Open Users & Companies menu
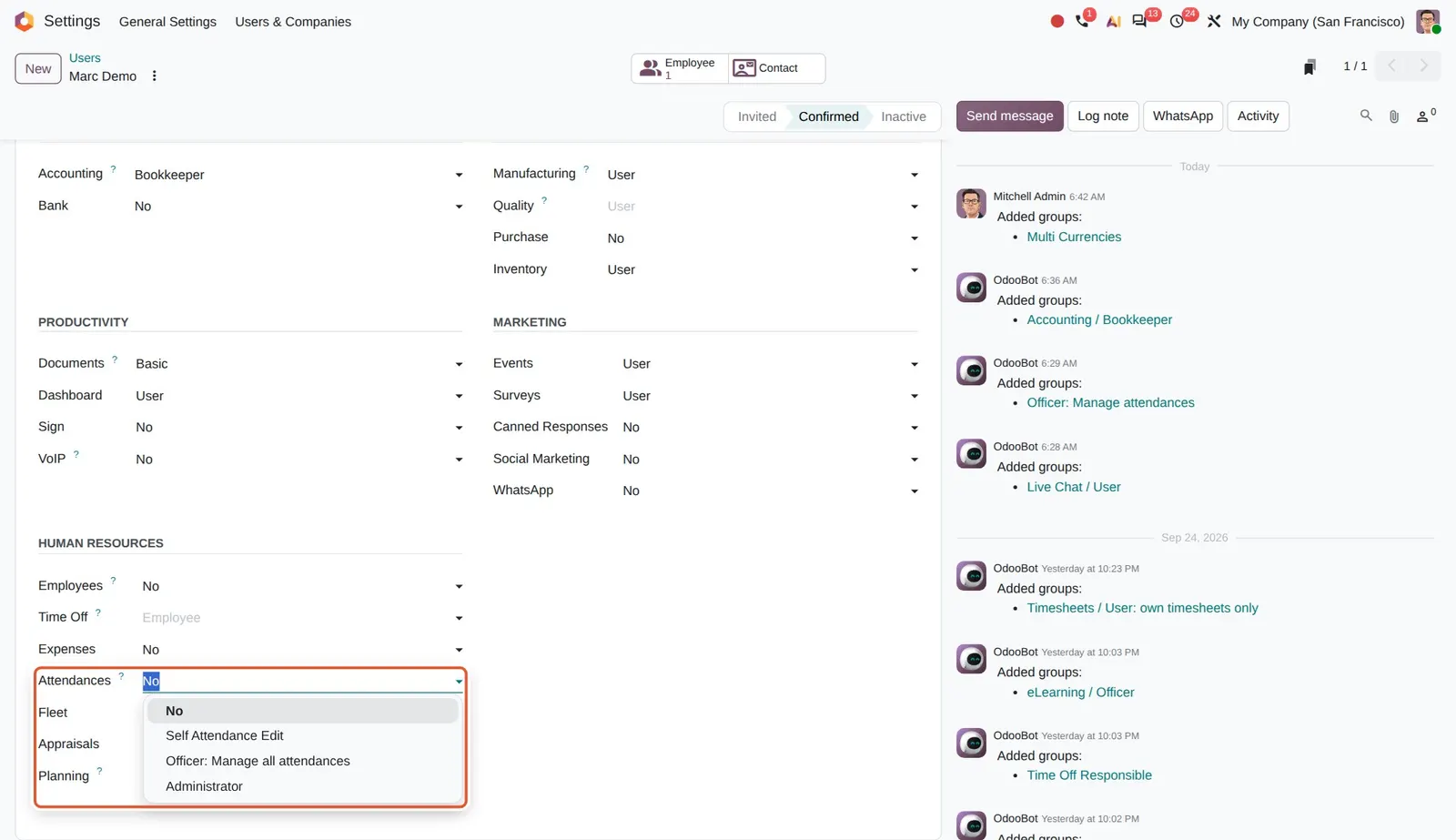This screenshot has width=1456, height=840. [293, 22]
